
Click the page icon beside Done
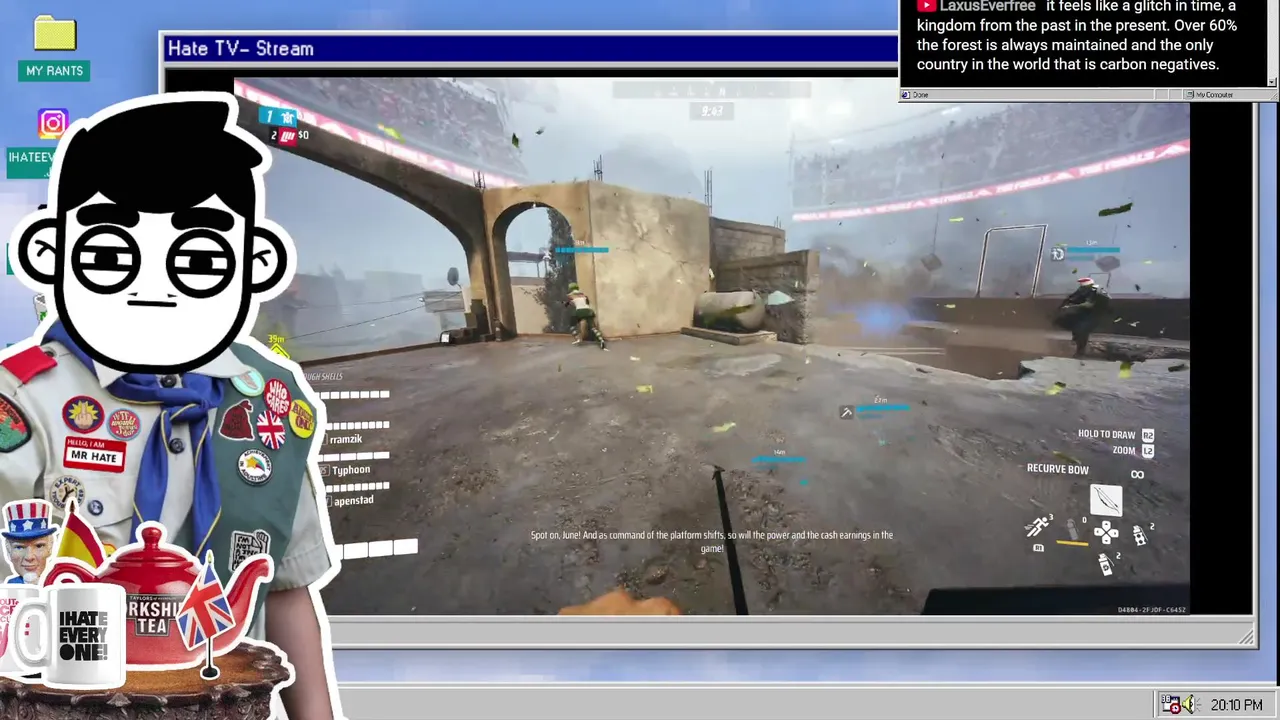[906, 95]
